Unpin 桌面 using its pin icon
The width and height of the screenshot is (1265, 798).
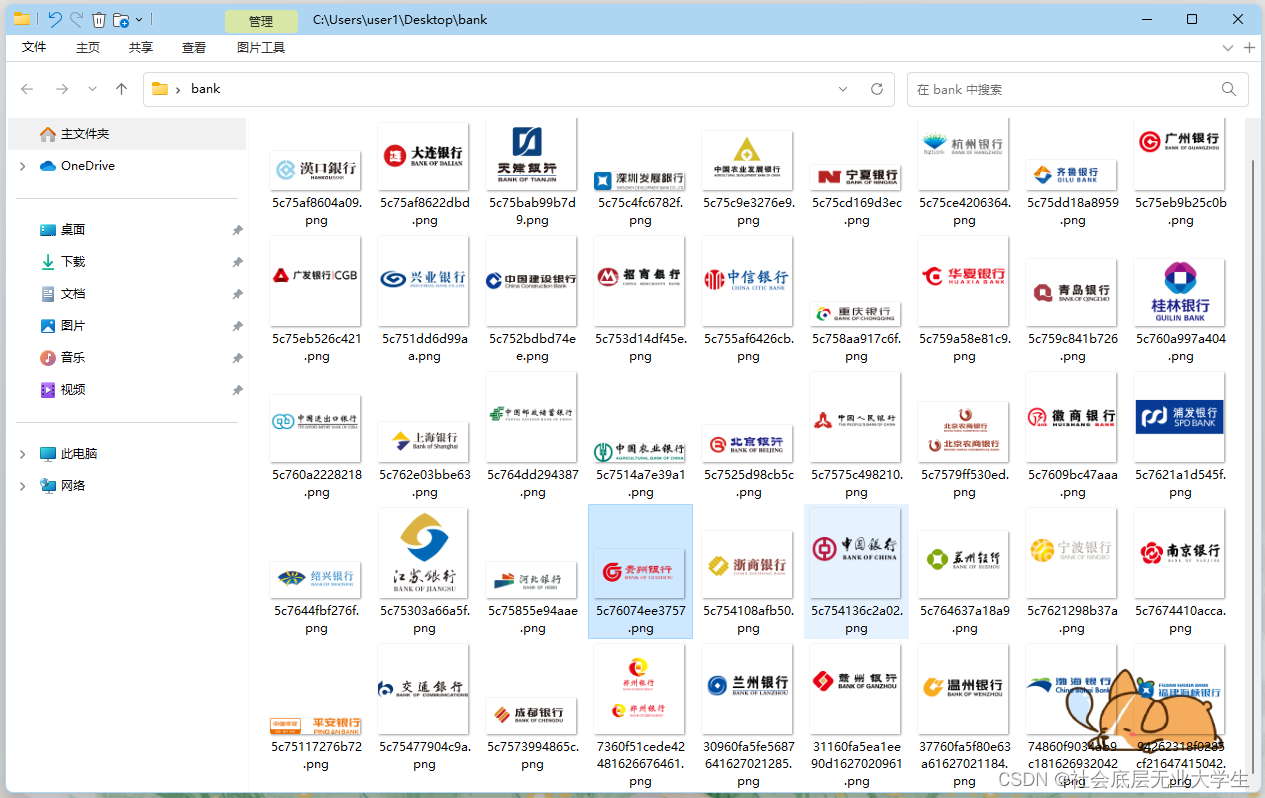[x=237, y=230]
